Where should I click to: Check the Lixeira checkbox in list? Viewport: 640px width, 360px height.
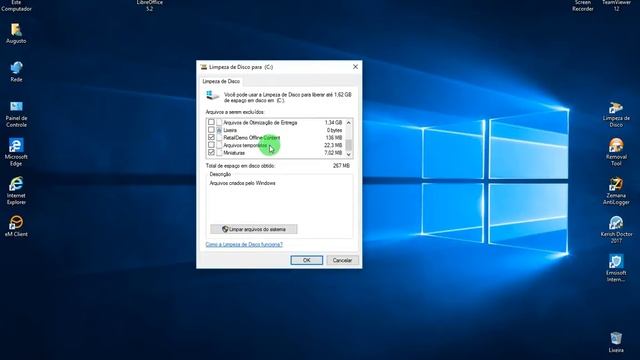[x=211, y=130]
